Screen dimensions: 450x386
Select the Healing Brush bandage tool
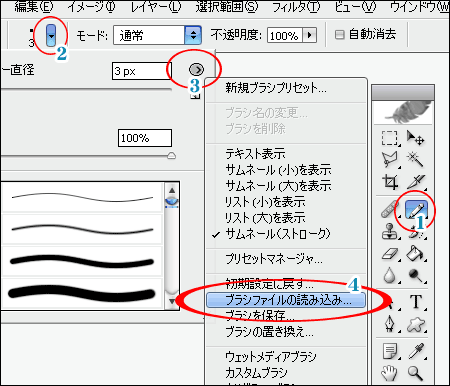pyautogui.click(x=390, y=210)
